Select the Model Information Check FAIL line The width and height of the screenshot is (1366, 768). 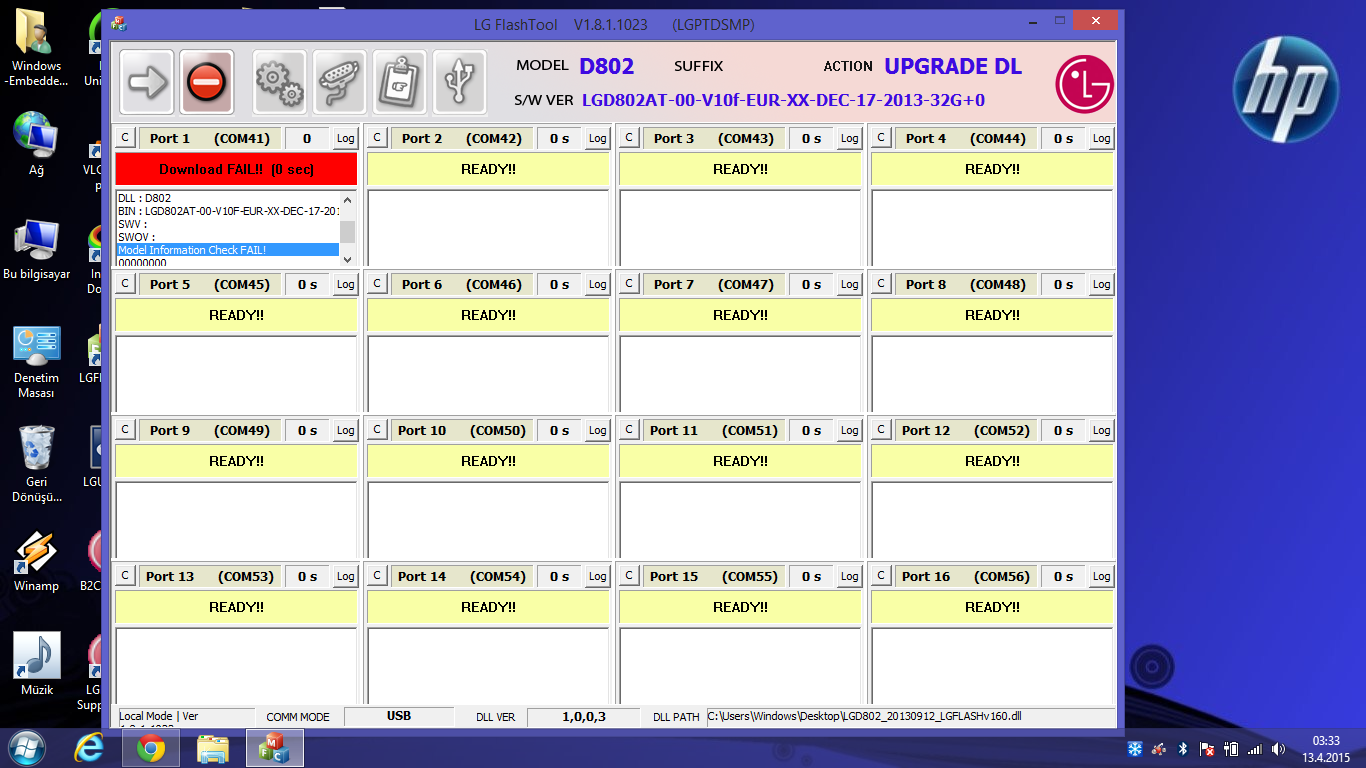(228, 250)
